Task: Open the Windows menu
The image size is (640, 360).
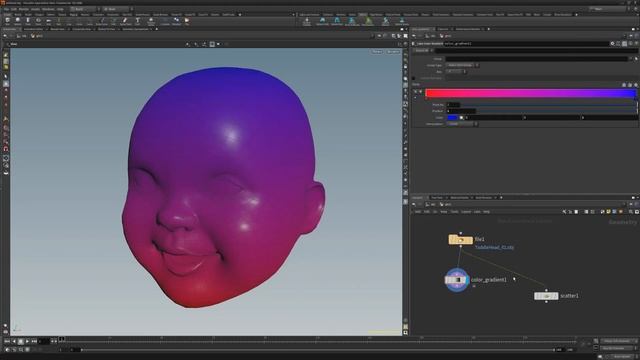Action: (48, 9)
